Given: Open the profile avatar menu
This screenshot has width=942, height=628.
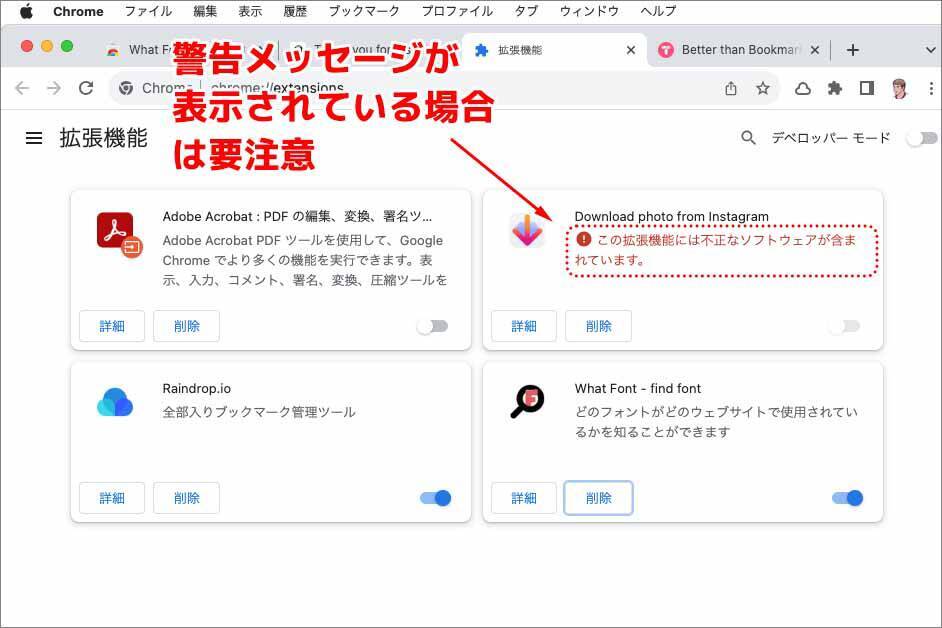Looking at the screenshot, I should point(899,88).
